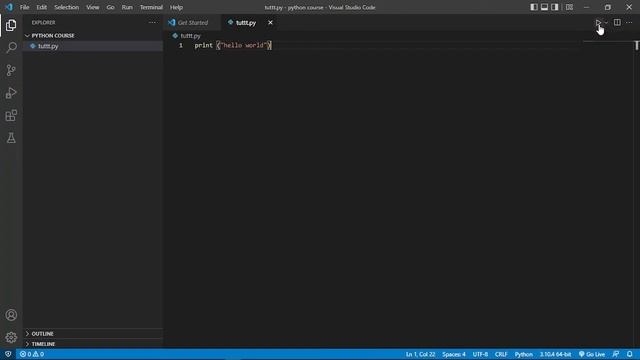
Task: Click the workspace trust shield in status bar
Action: coord(8,354)
